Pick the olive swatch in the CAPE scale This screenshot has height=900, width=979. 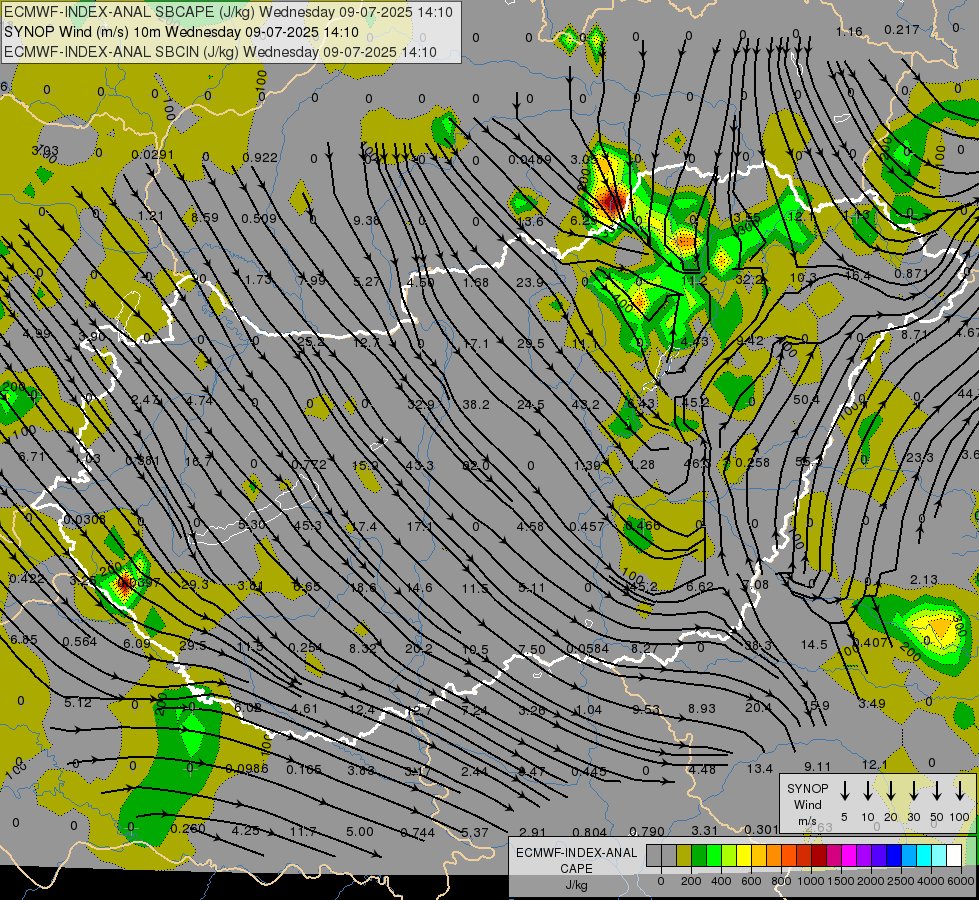(684, 855)
